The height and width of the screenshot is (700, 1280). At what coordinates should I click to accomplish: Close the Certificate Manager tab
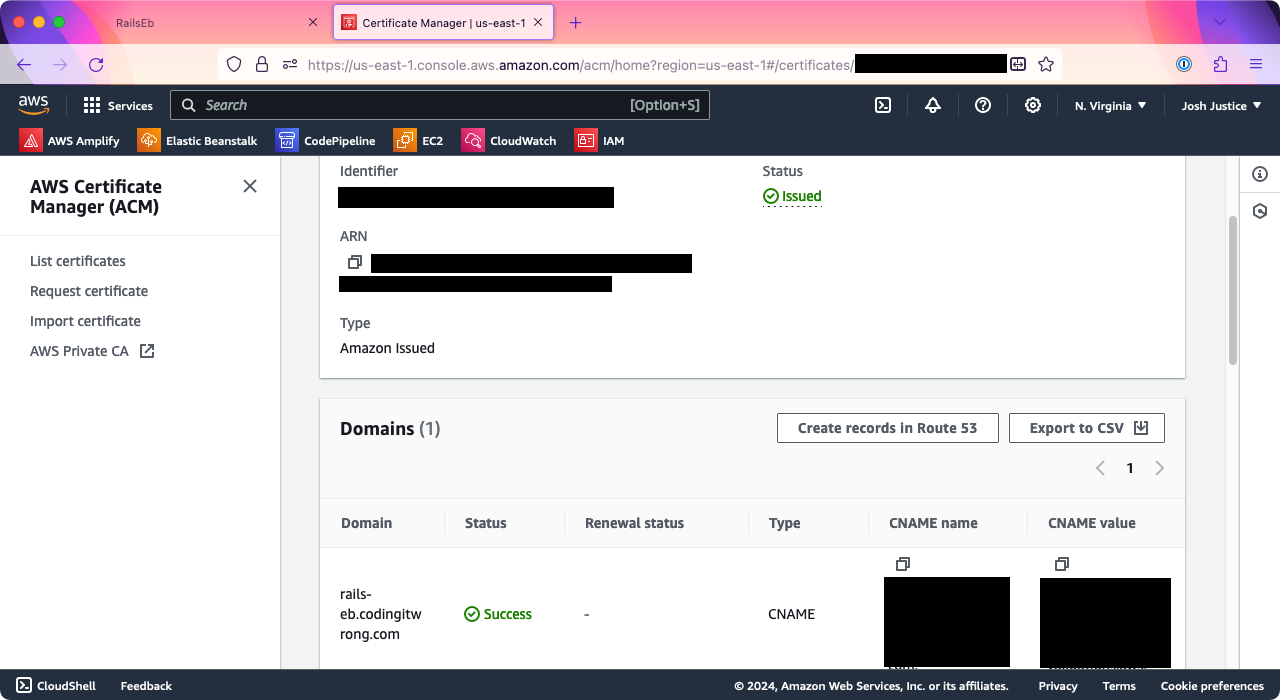540,23
